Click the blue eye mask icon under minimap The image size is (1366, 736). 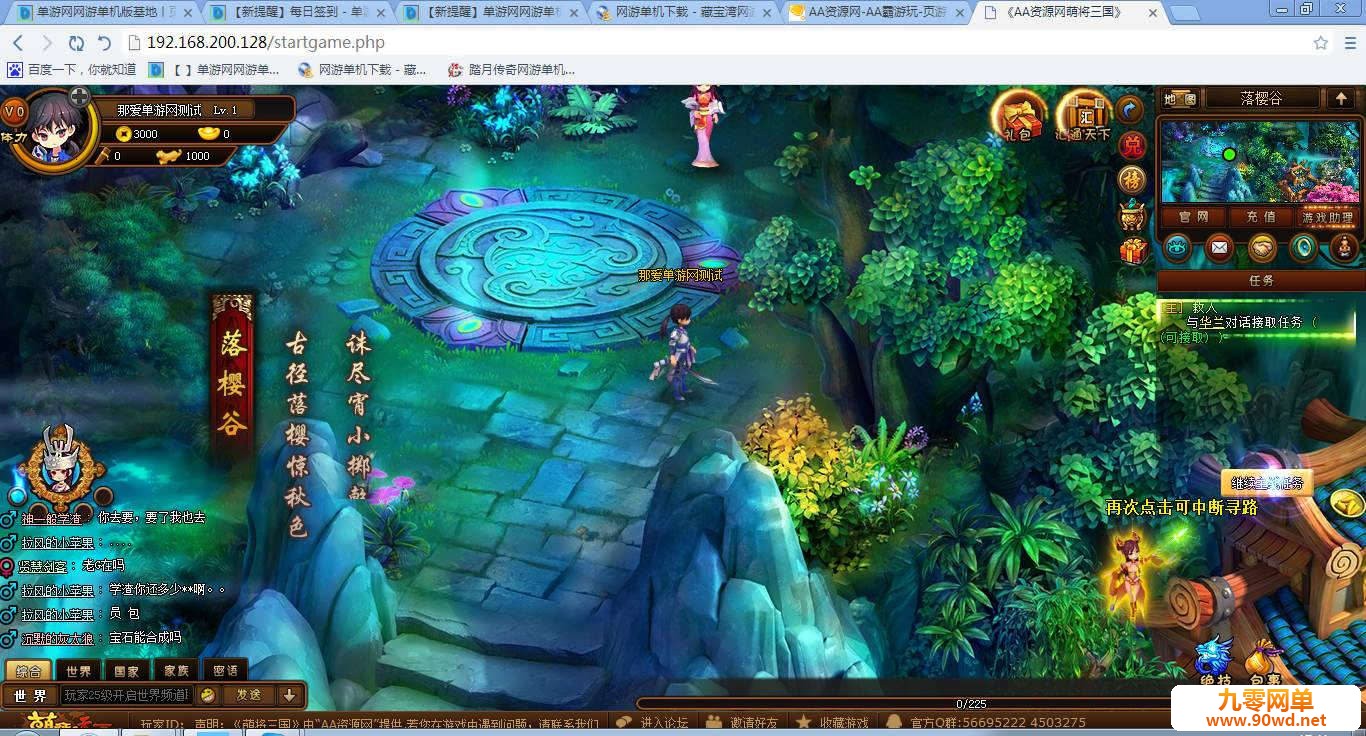(x=1177, y=247)
